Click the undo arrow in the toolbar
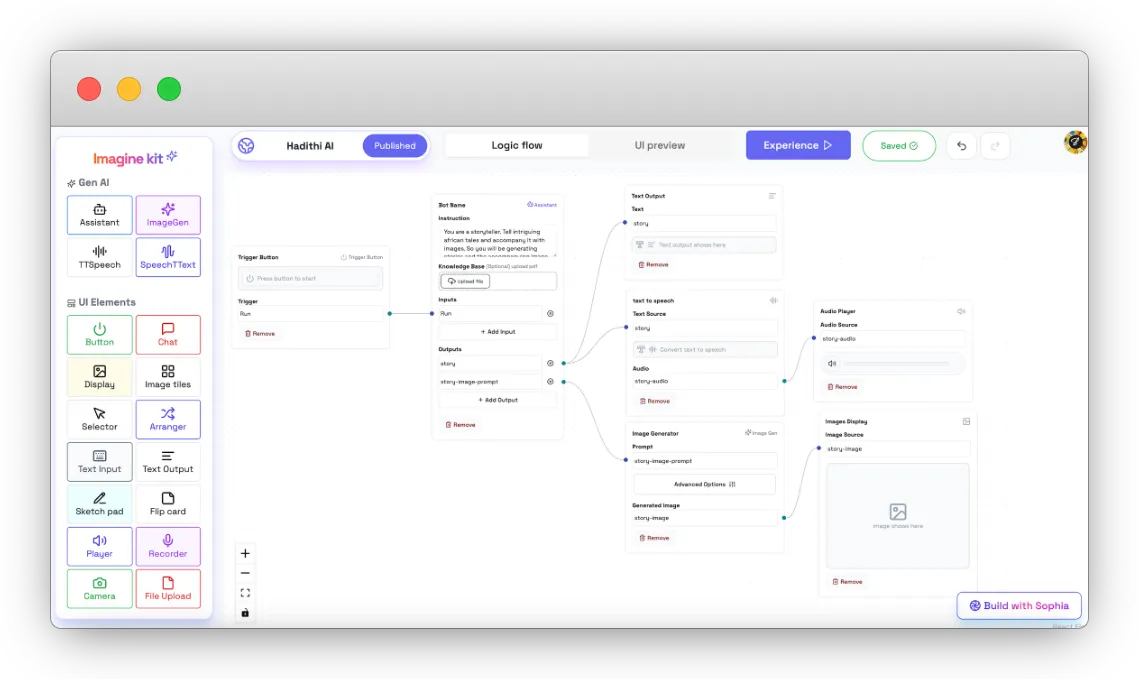The width and height of the screenshot is (1139, 679). 960,146
